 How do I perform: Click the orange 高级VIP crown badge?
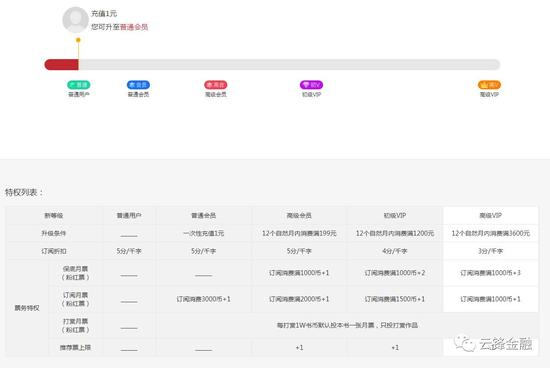coord(489,85)
